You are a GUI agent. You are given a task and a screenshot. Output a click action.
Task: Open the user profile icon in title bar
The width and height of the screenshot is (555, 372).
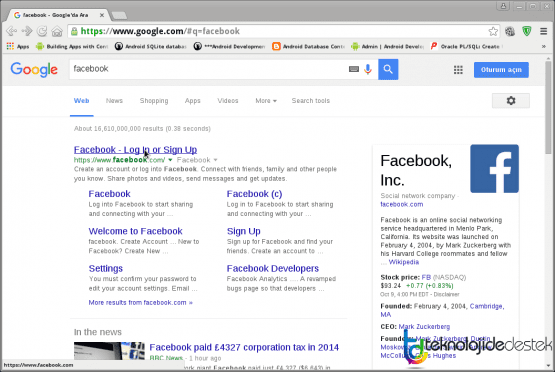[503, 6]
